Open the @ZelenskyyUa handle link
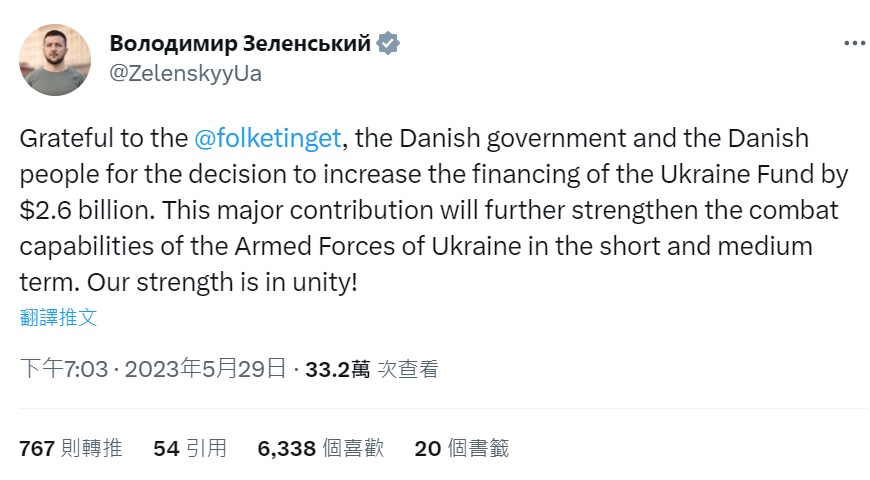 tap(185, 74)
